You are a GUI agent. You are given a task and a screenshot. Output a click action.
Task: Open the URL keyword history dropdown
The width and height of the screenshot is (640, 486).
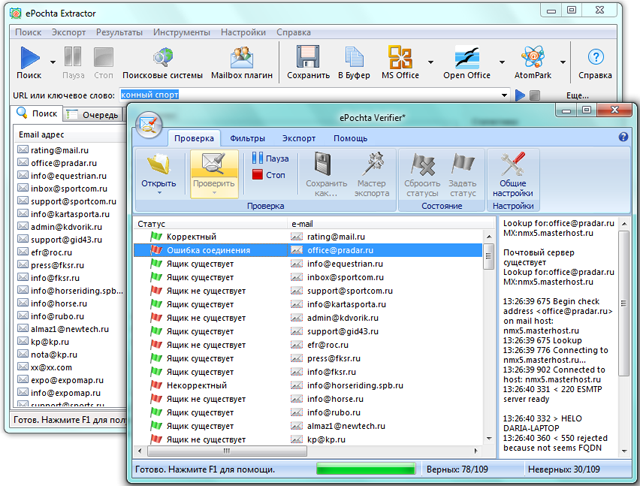pyautogui.click(x=504, y=95)
